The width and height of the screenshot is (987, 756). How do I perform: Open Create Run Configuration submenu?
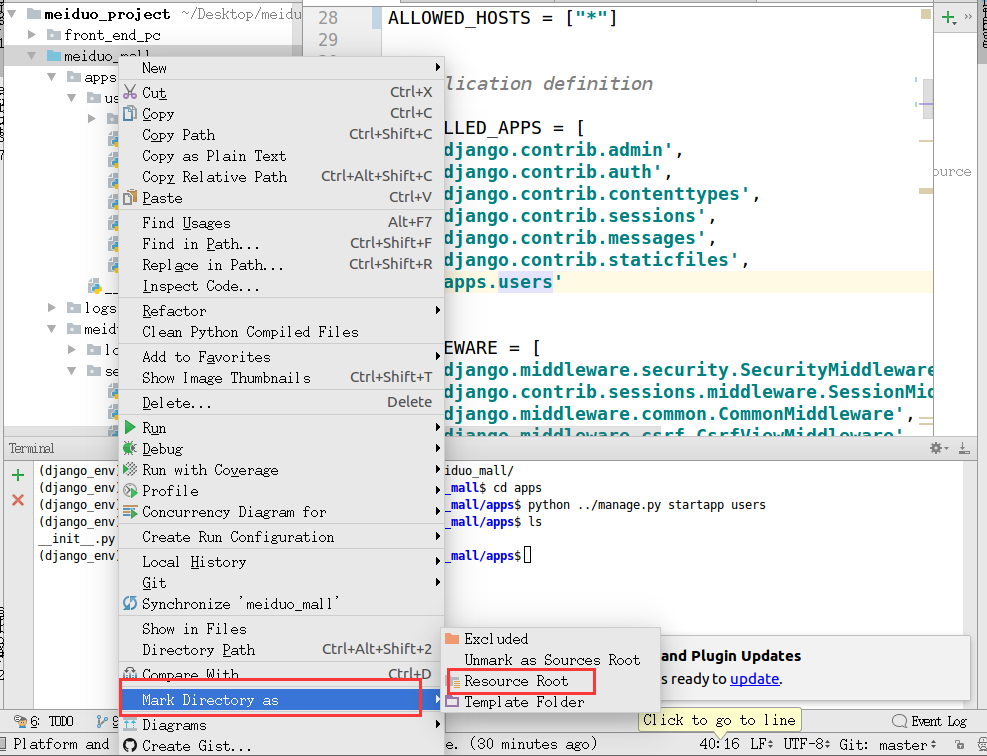(x=281, y=536)
